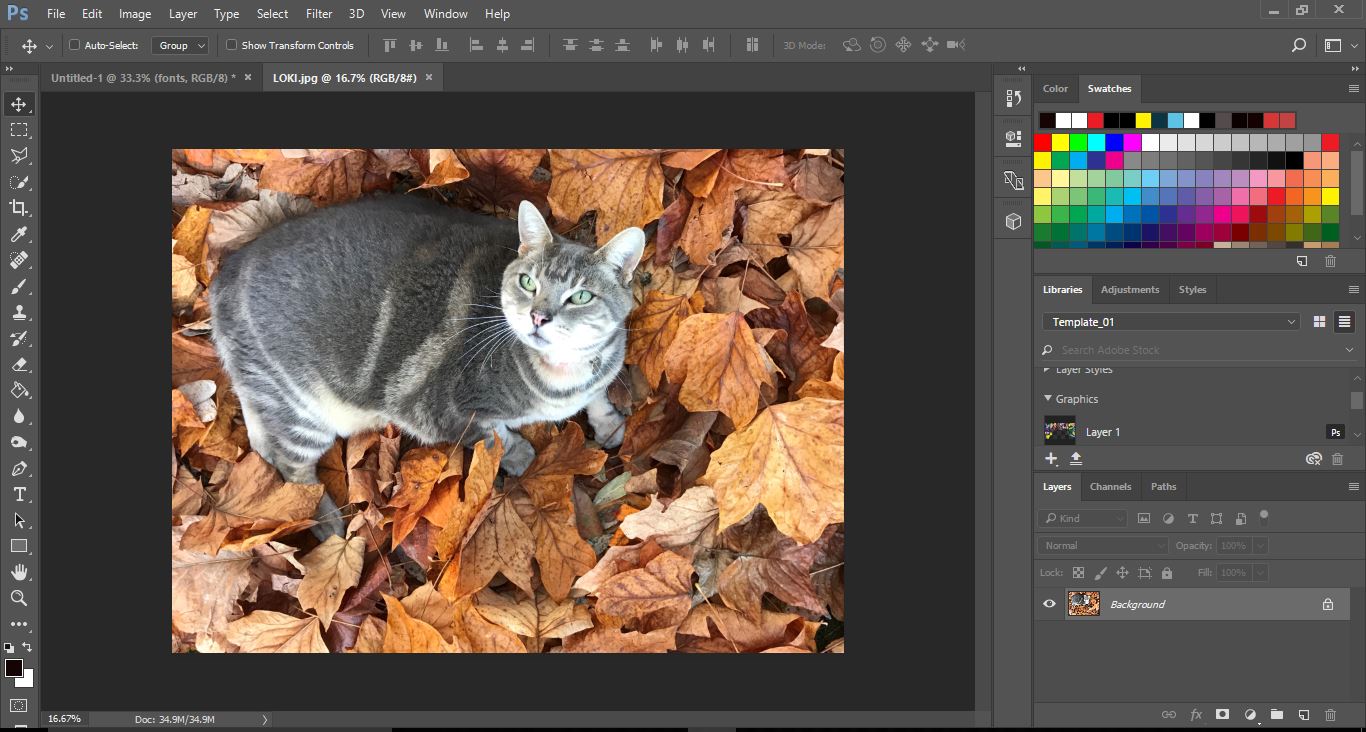Pick the magenta swatch in Swatches
1366x732 pixels.
[x=1132, y=142]
